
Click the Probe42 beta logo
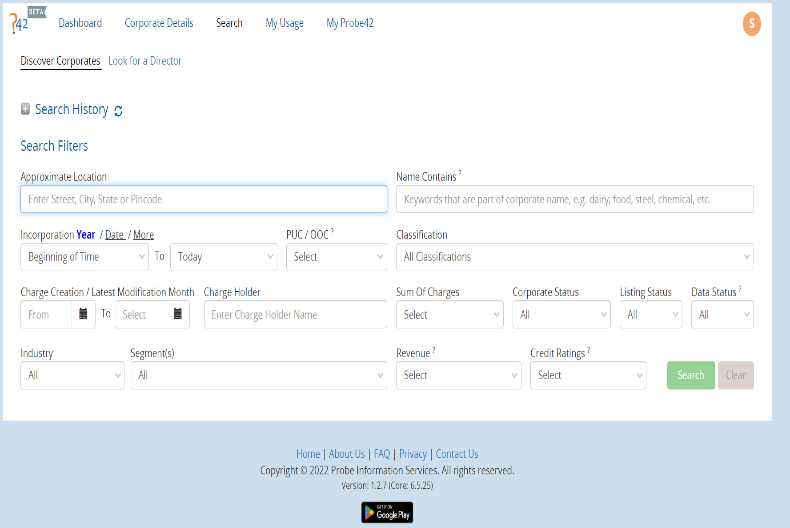point(28,20)
